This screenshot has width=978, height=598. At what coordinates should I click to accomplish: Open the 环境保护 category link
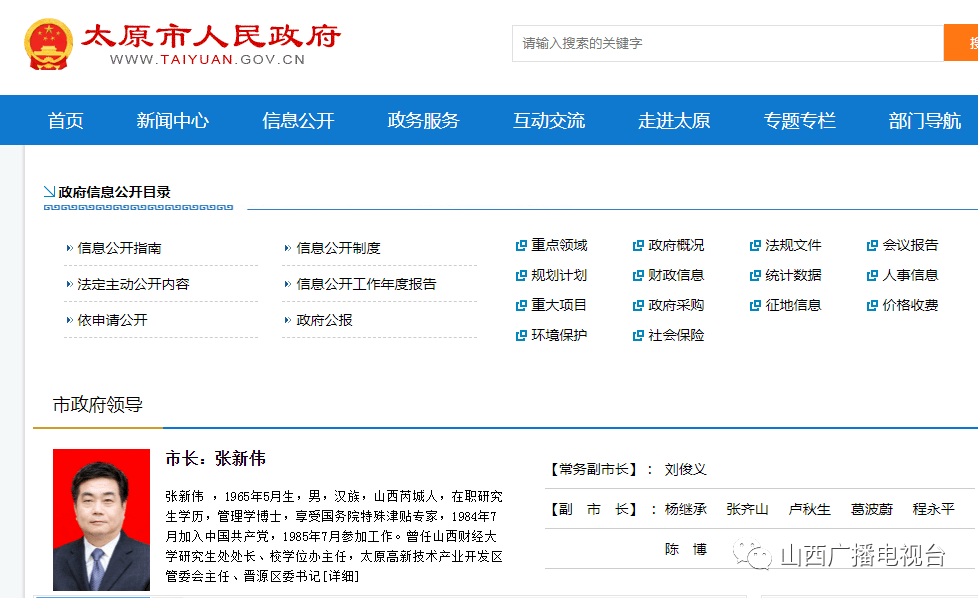(x=559, y=335)
